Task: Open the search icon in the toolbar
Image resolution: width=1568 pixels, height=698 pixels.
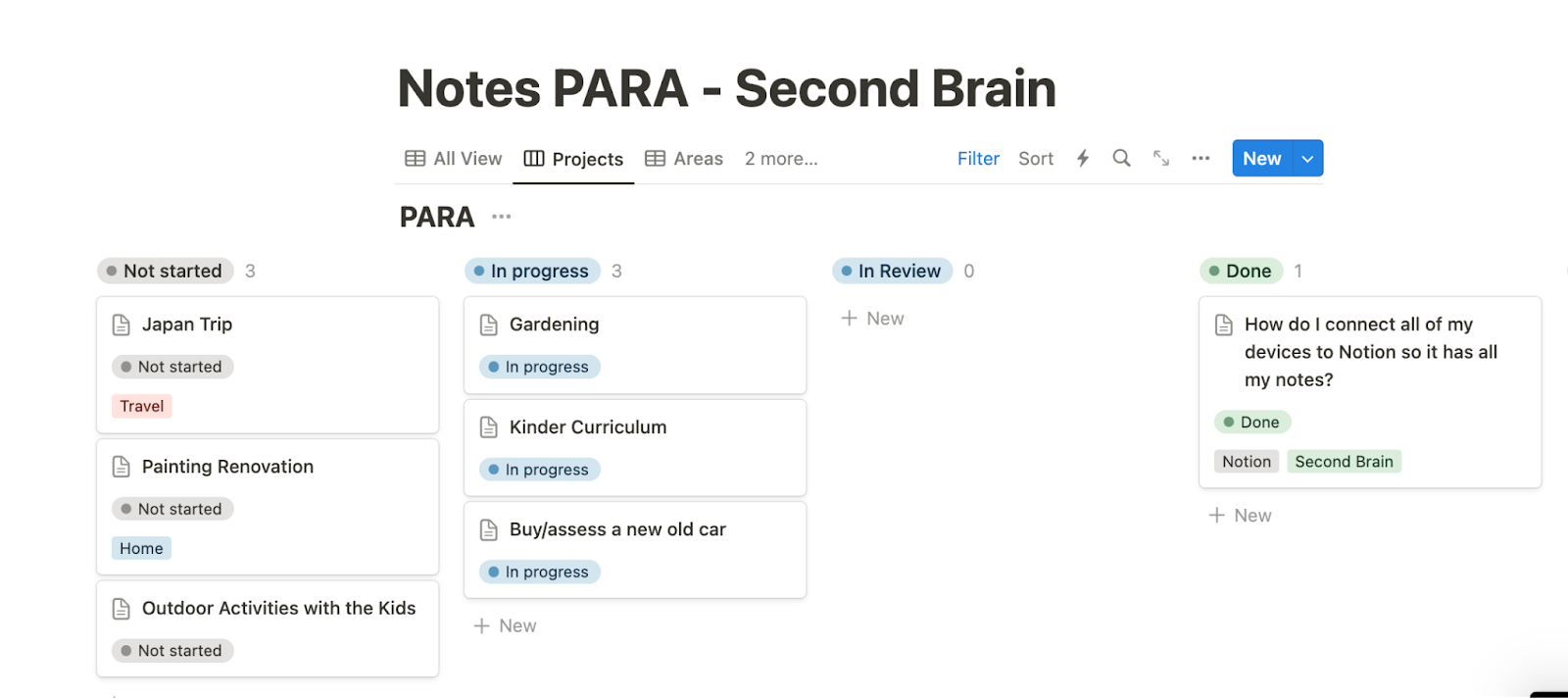Action: pyautogui.click(x=1120, y=158)
